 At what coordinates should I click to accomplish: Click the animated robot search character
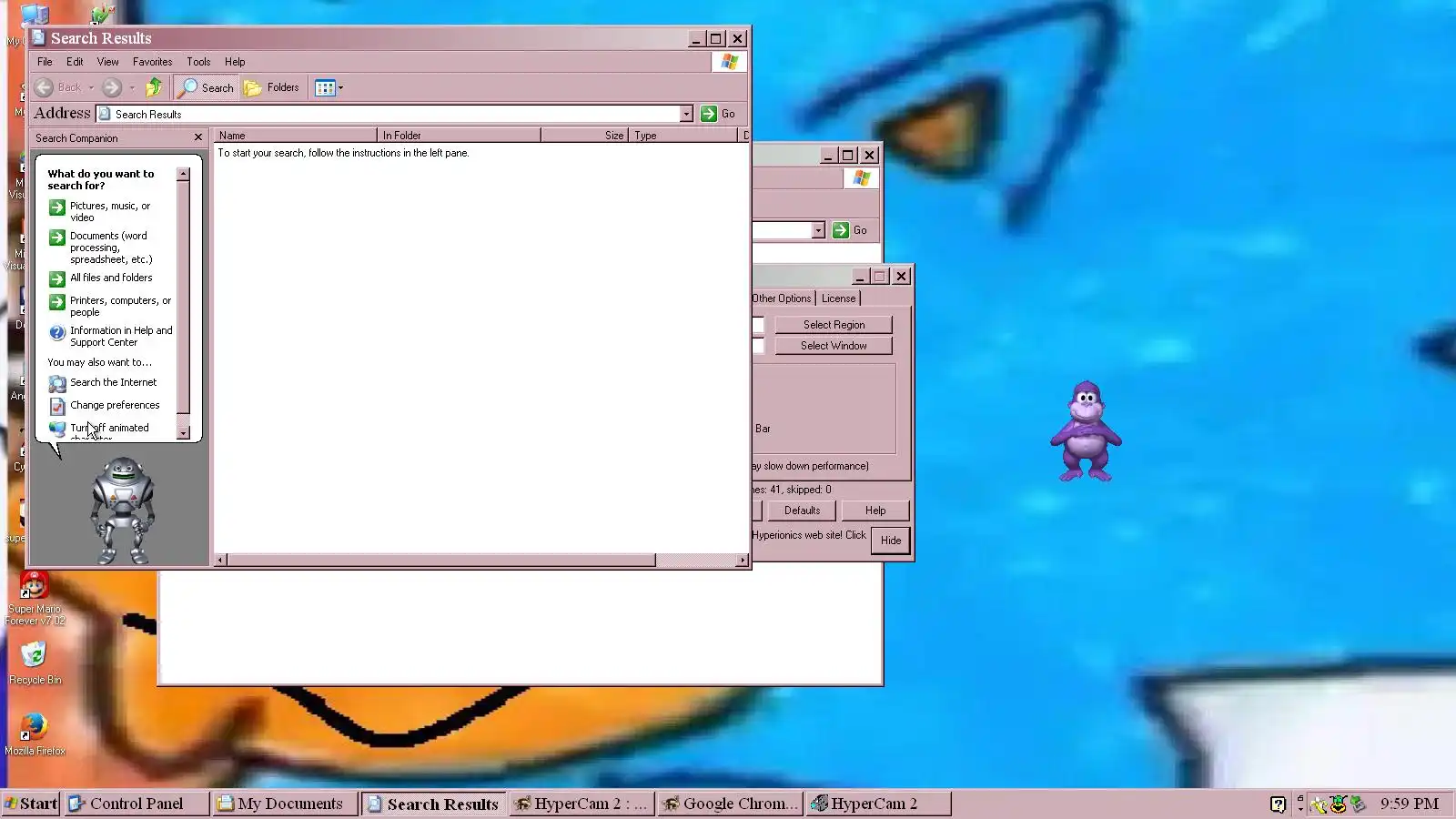(122, 511)
